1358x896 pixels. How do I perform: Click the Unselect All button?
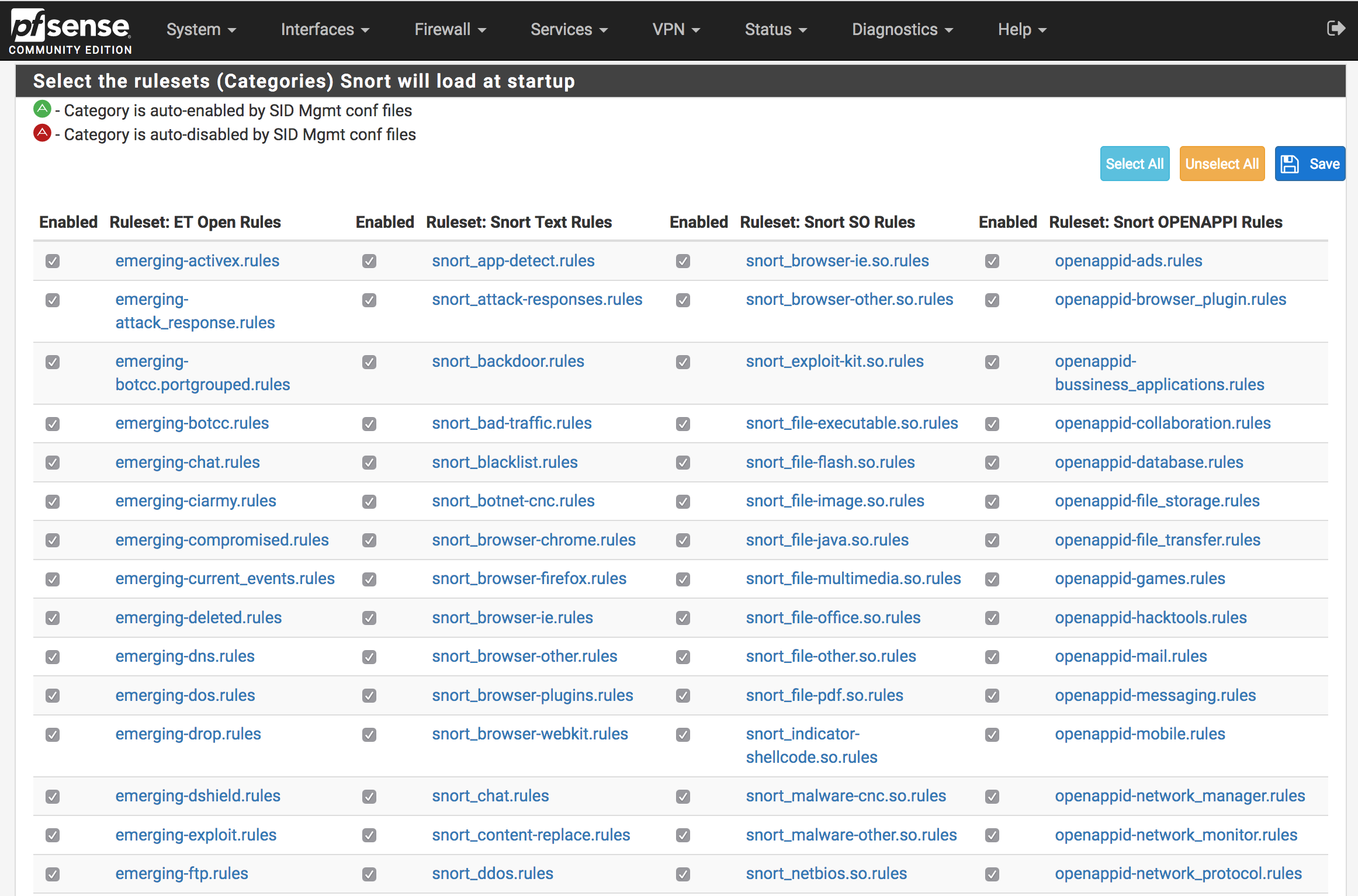pos(1222,164)
